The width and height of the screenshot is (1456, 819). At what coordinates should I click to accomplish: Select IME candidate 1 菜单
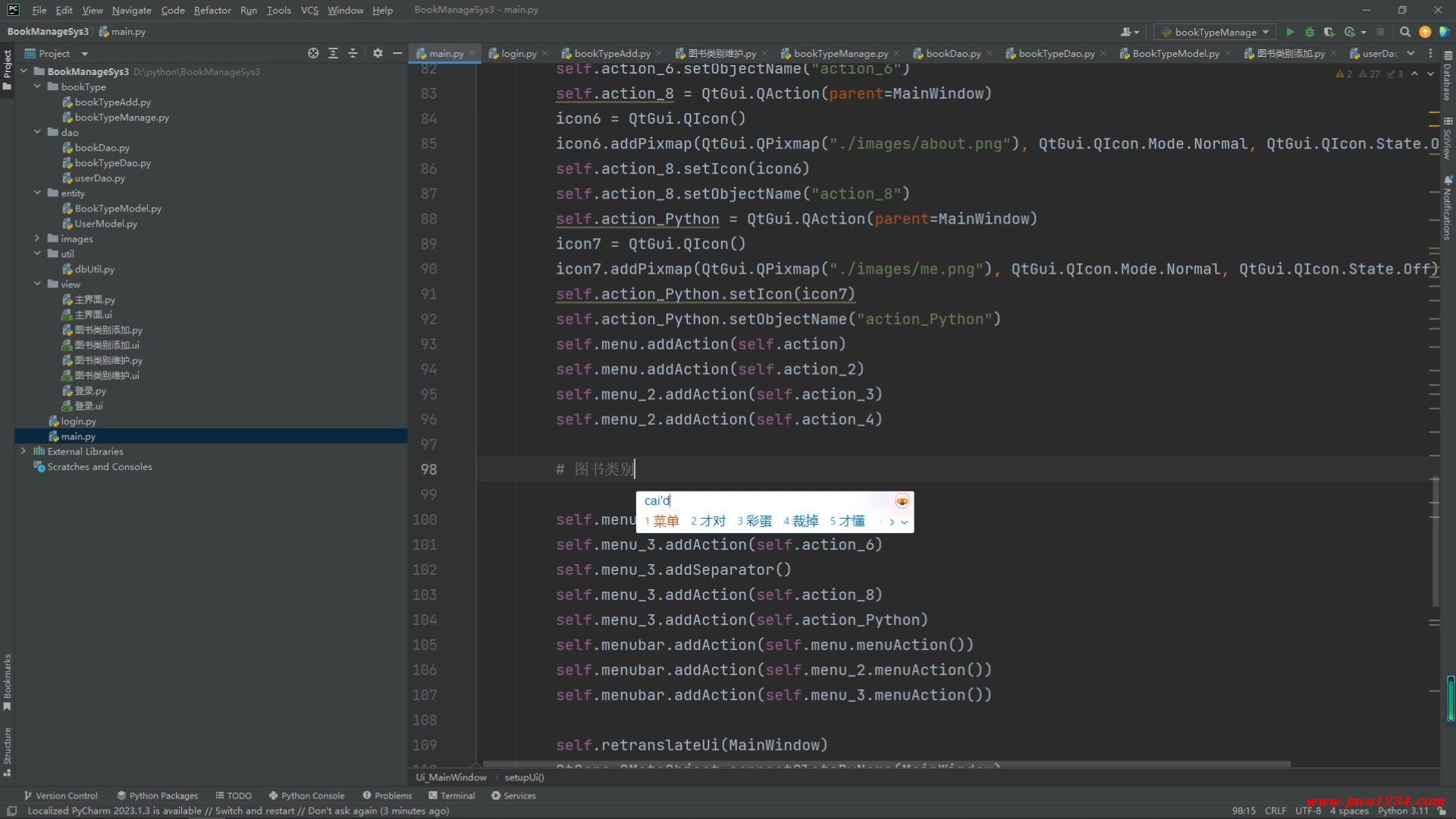coord(661,521)
